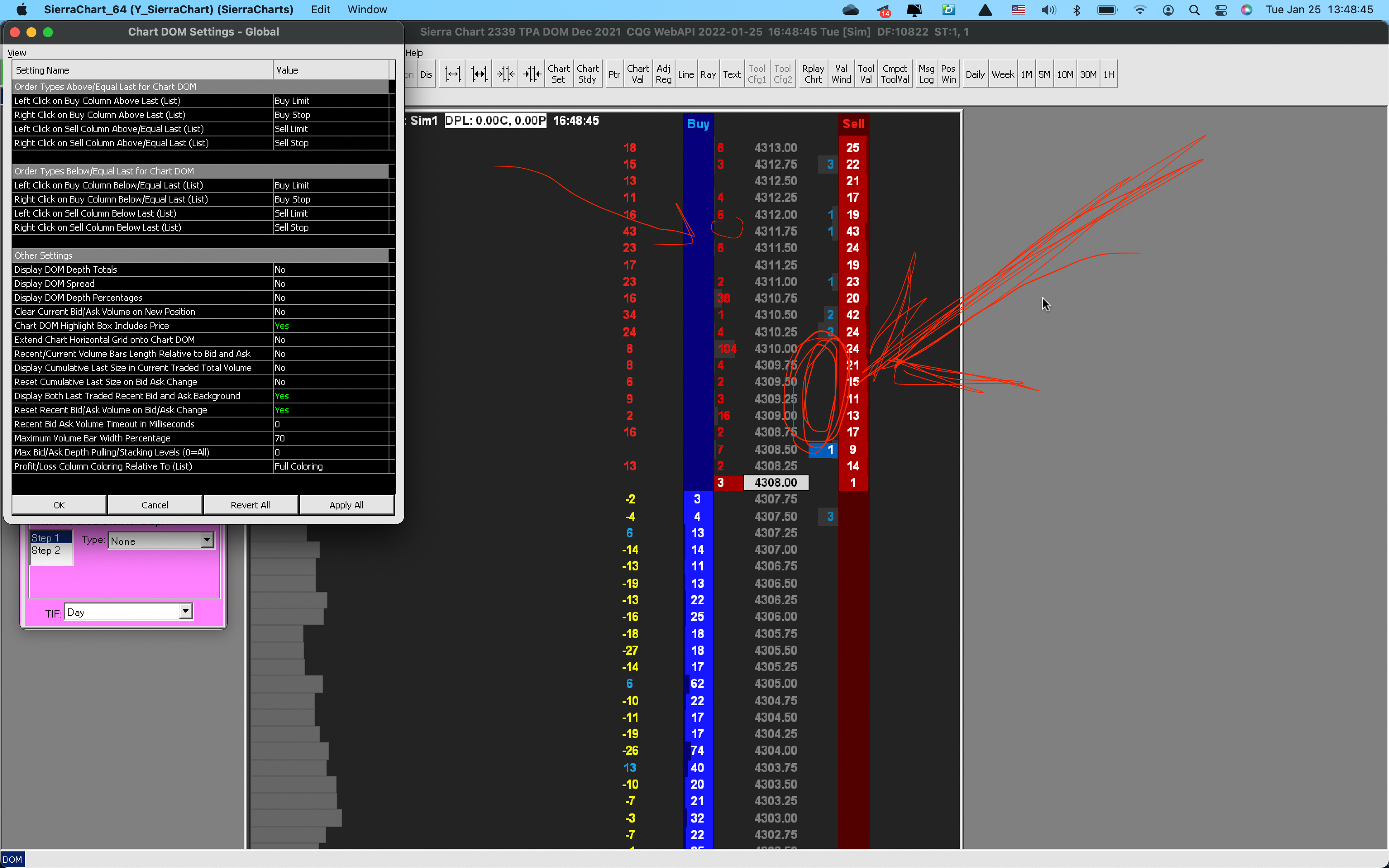Expand the TIF dropdown showing Day
This screenshot has width=1389, height=868.
(185, 612)
